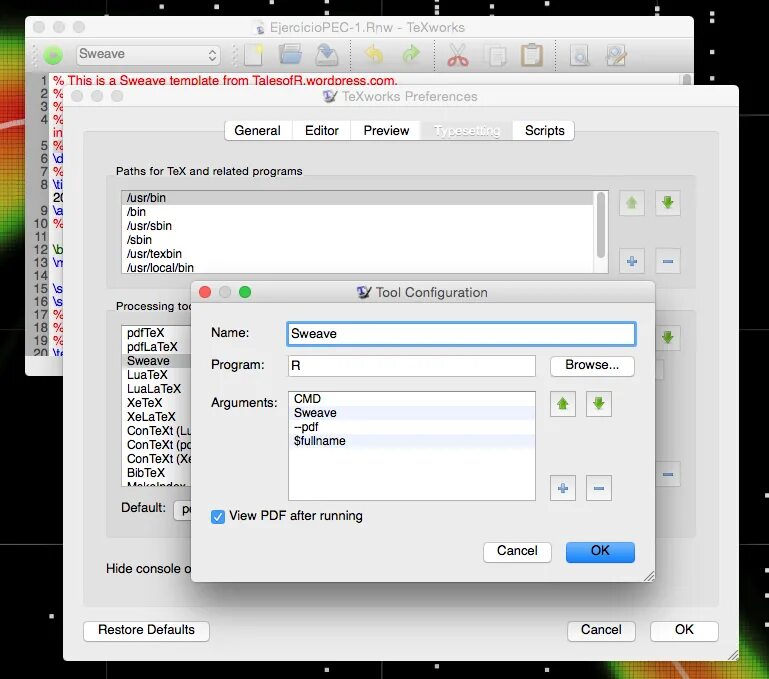Image resolution: width=769 pixels, height=679 pixels.
Task: Move selected path down with green arrow
Action: coord(667,203)
